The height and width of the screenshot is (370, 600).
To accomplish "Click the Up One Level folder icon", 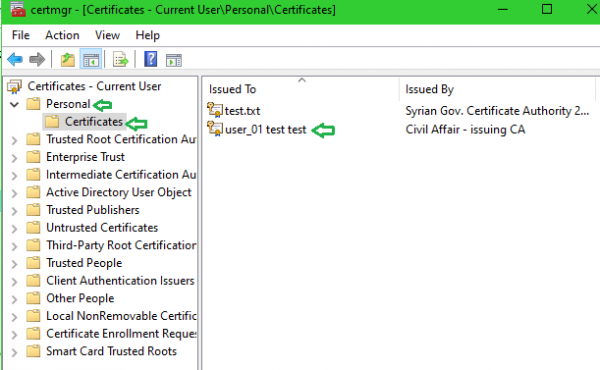I will [68, 60].
